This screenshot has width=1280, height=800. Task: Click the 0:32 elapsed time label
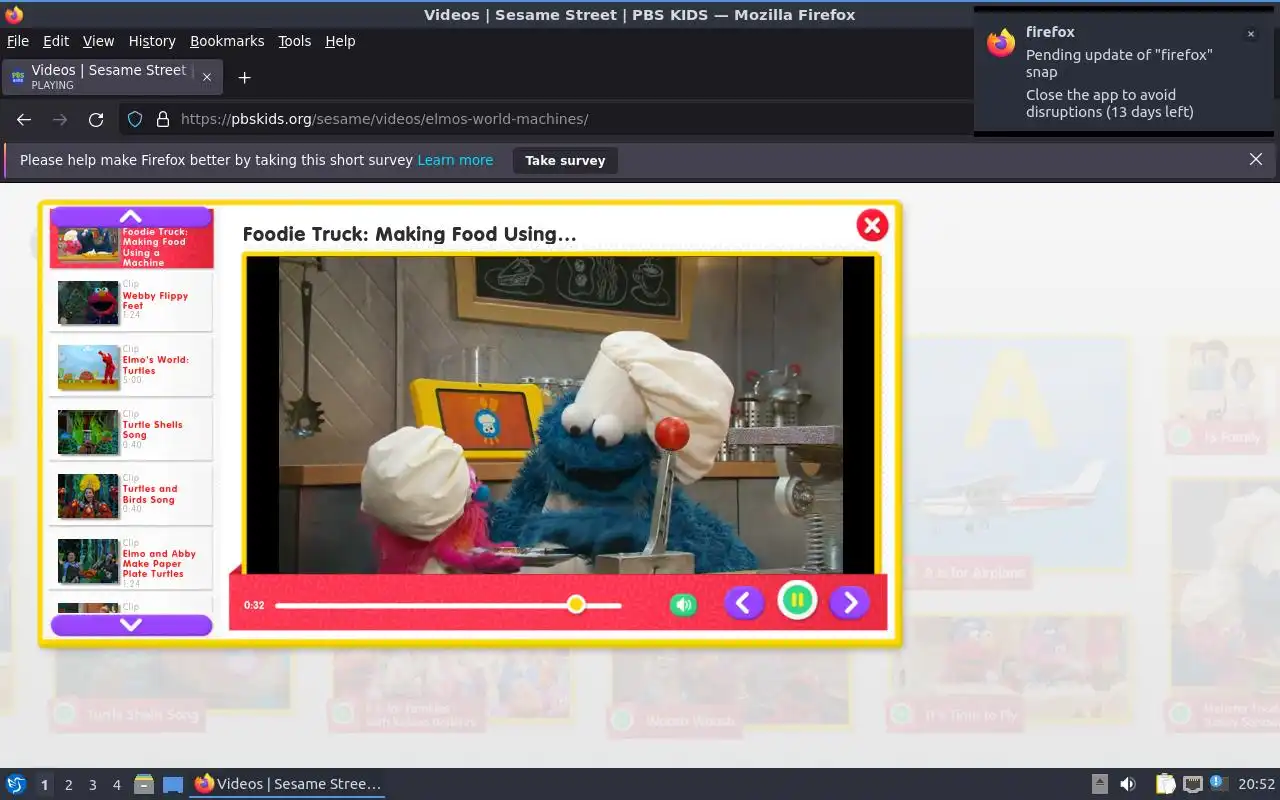click(254, 605)
